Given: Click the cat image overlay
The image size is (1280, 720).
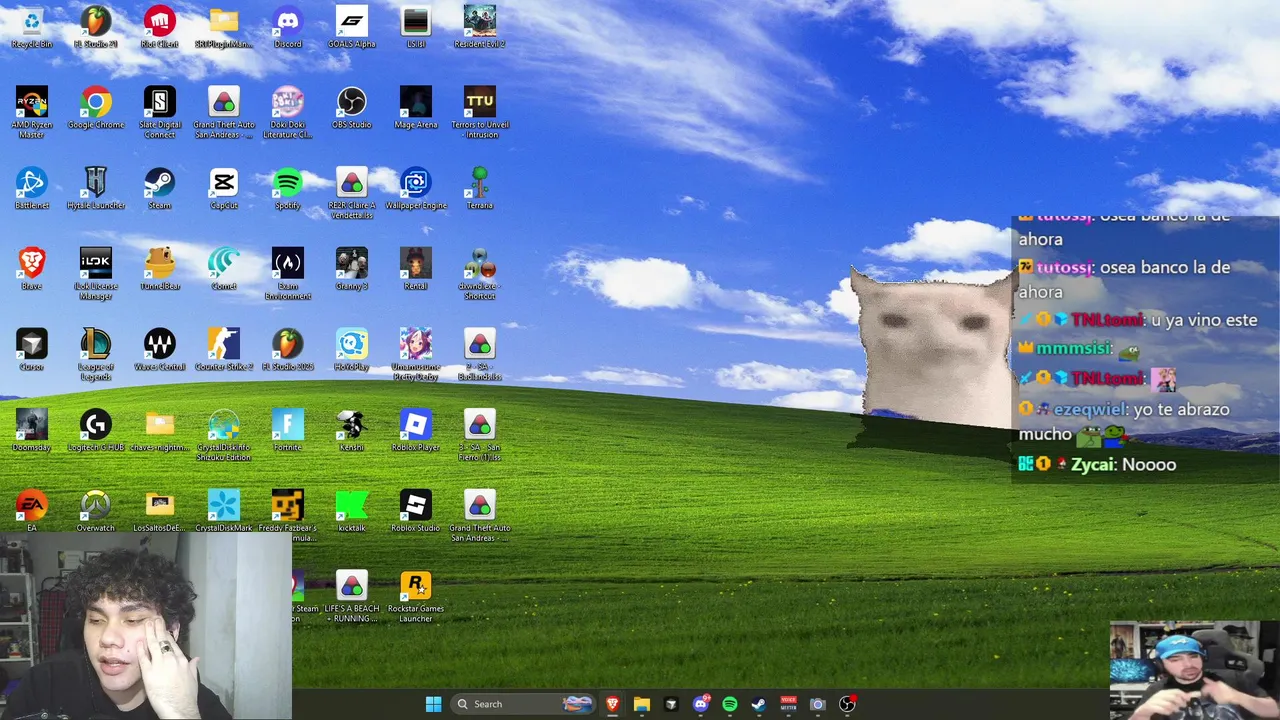Looking at the screenshot, I should 930,350.
